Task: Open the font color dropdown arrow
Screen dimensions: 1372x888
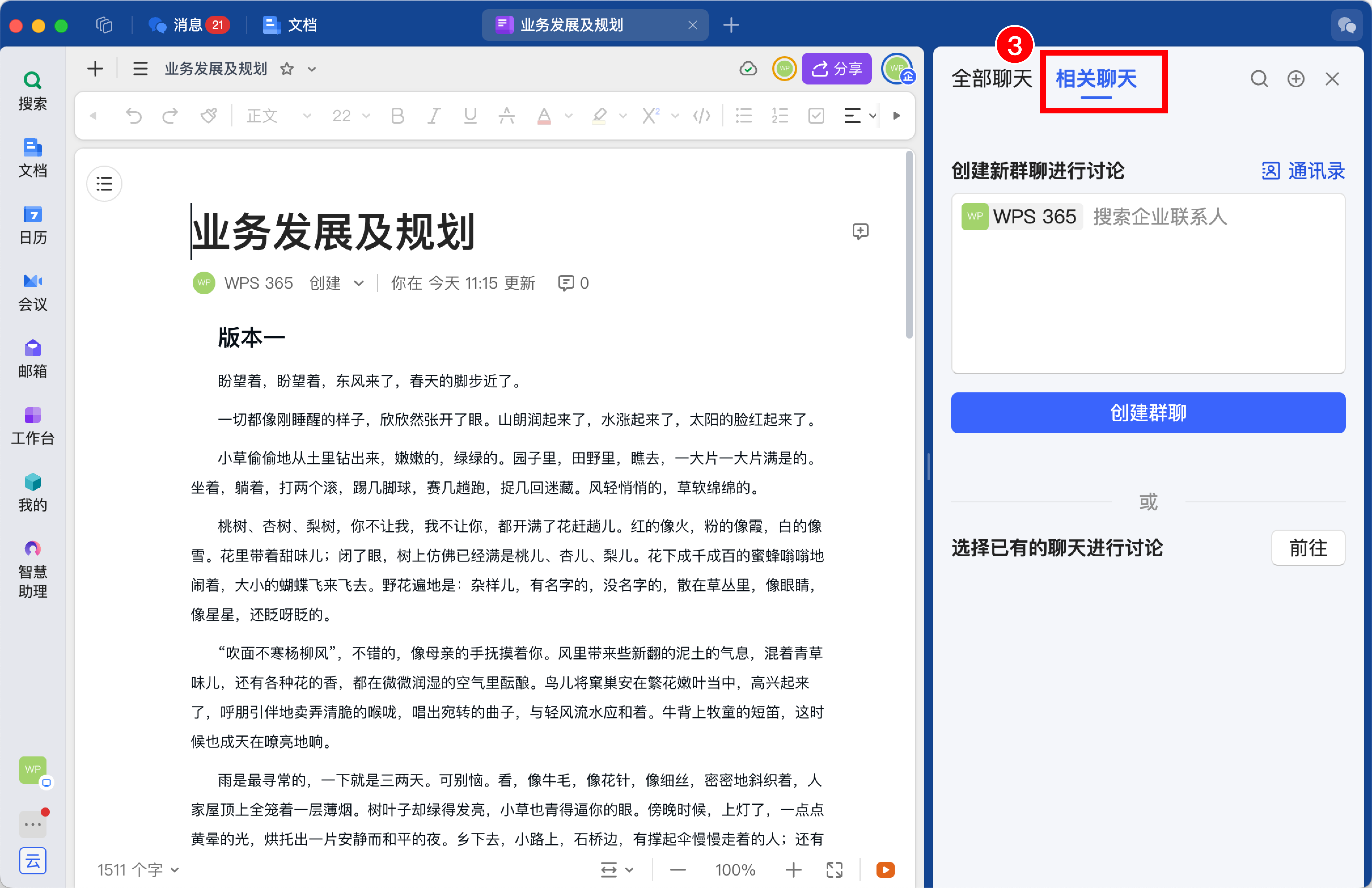Action: pyautogui.click(x=568, y=116)
